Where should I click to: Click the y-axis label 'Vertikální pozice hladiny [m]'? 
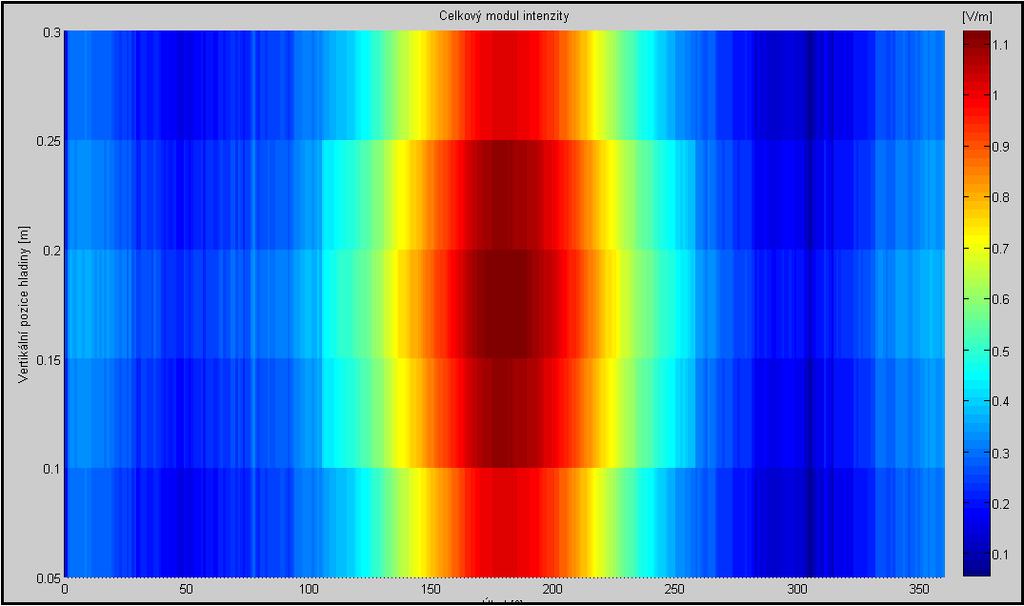[x=24, y=304]
